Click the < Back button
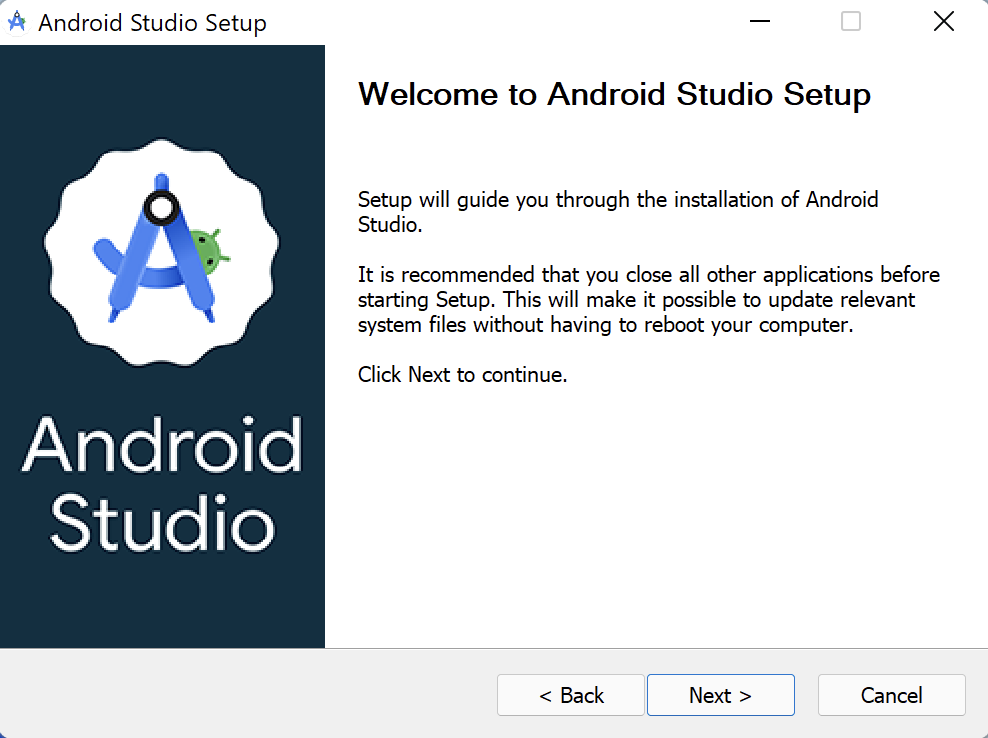This screenshot has height=738, width=988. 571,695
